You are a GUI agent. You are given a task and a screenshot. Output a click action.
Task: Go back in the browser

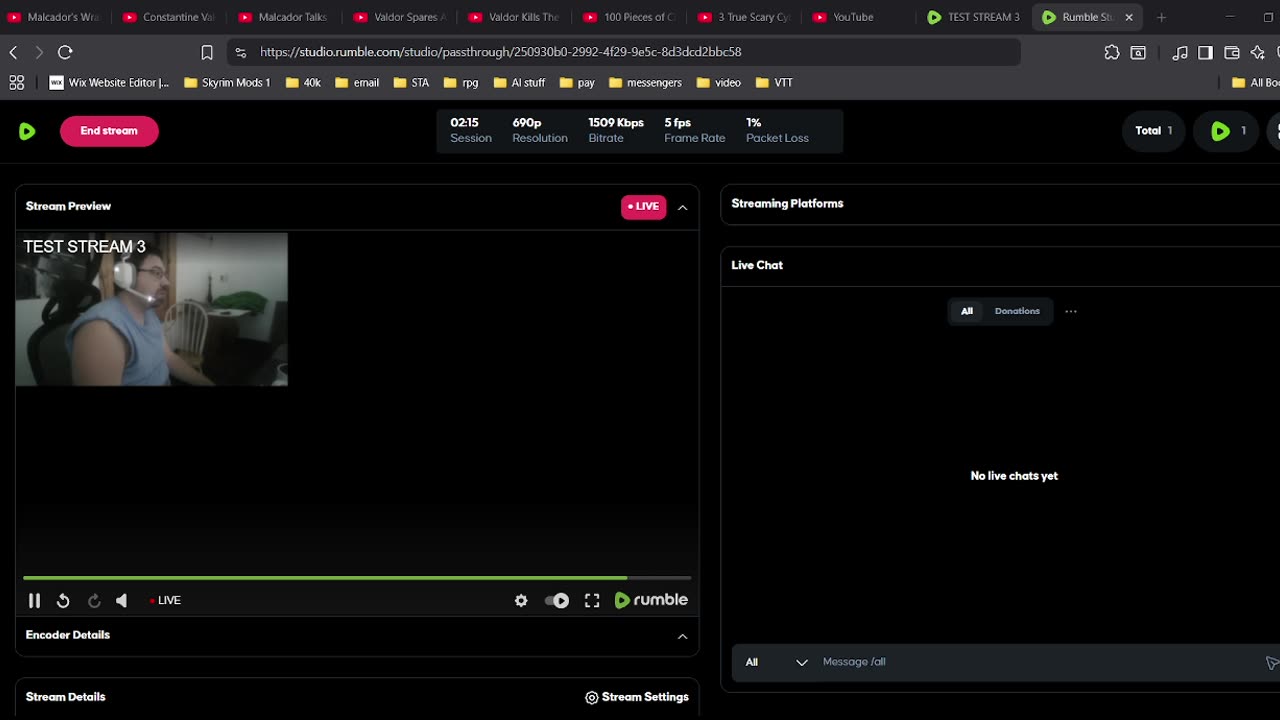click(x=14, y=52)
